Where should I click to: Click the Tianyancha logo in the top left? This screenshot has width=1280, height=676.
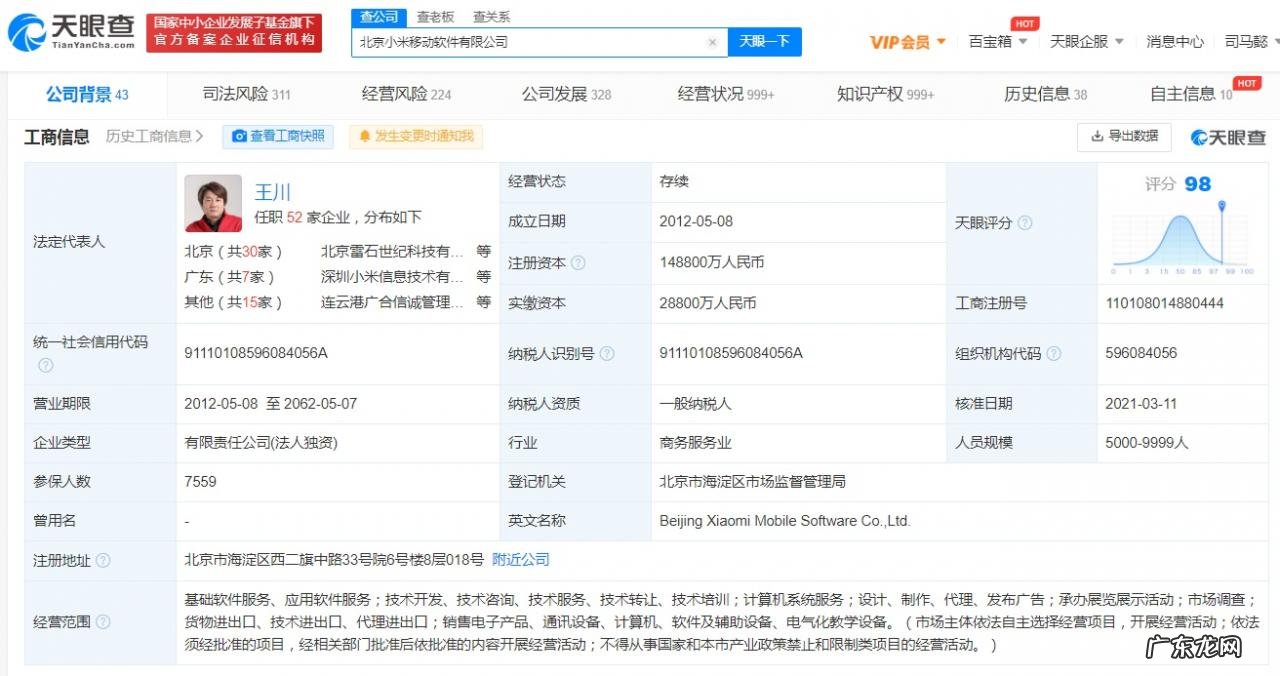pos(60,30)
